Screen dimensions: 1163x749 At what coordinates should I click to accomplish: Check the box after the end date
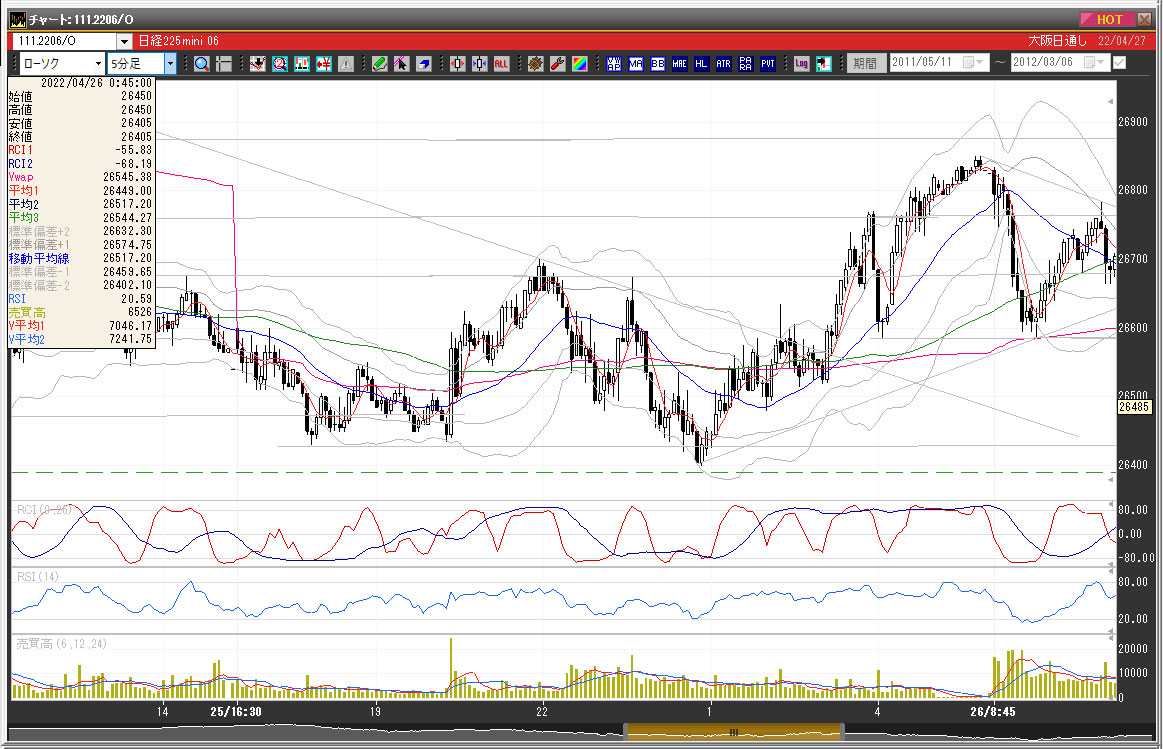[x=1119, y=63]
